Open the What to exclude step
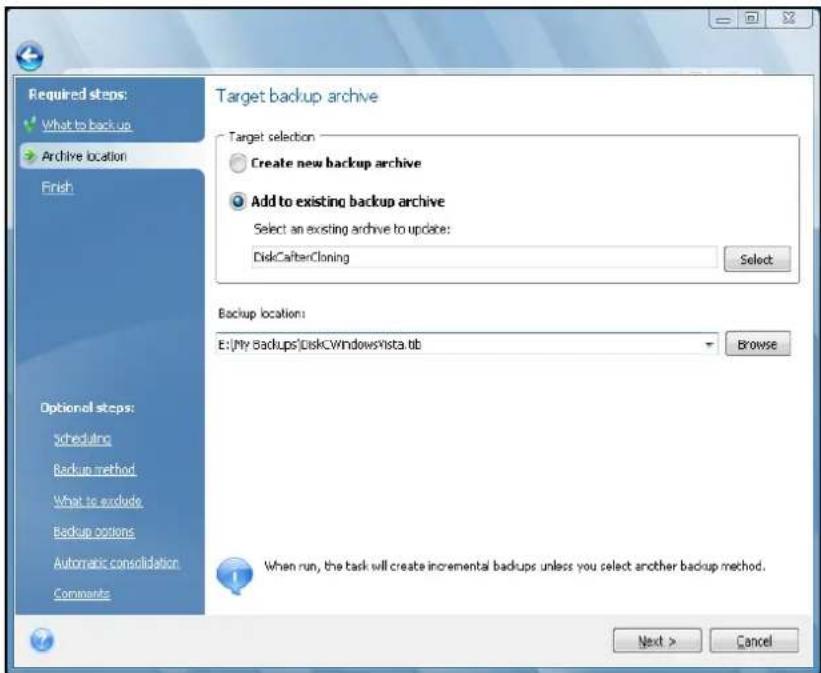The height and width of the screenshot is (673, 821). [x=97, y=501]
